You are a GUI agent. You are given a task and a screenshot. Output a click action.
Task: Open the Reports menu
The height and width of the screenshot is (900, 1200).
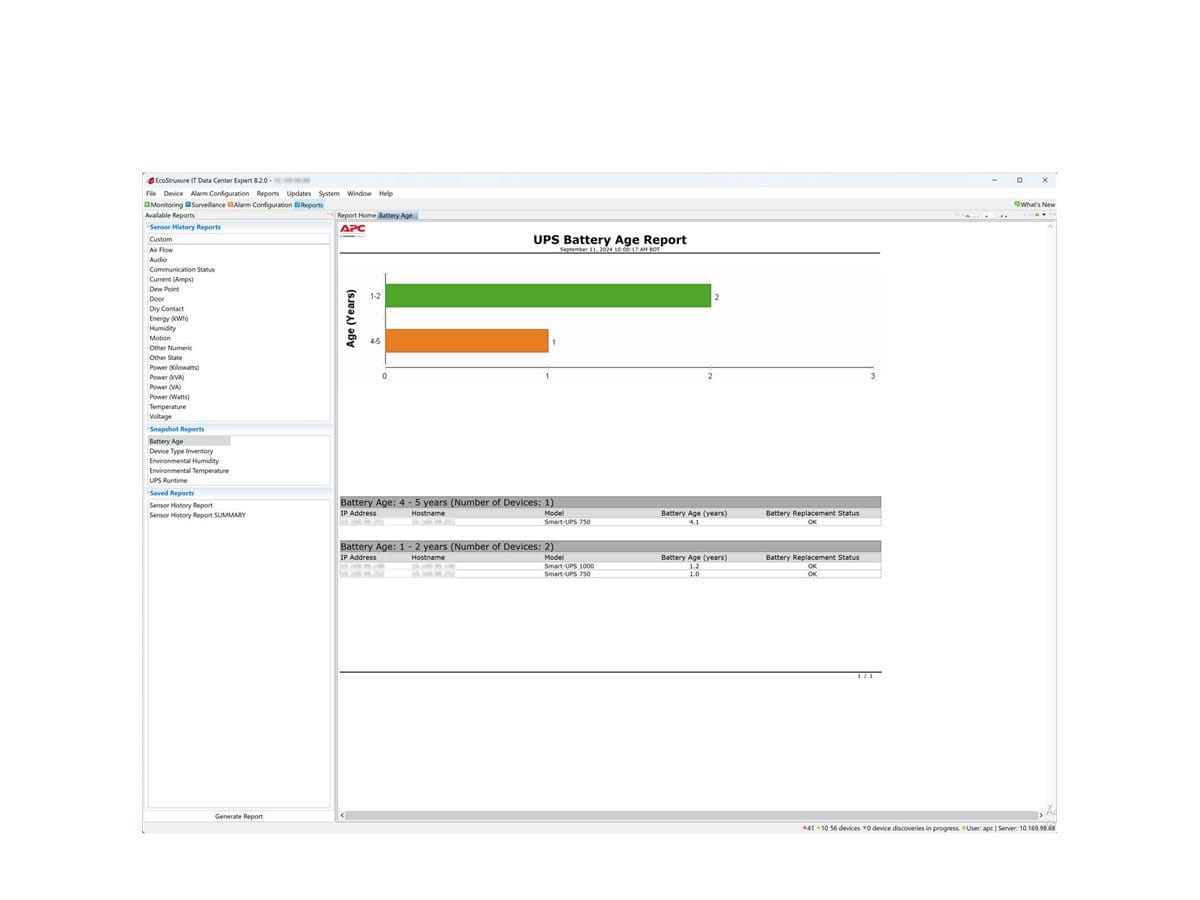267,193
